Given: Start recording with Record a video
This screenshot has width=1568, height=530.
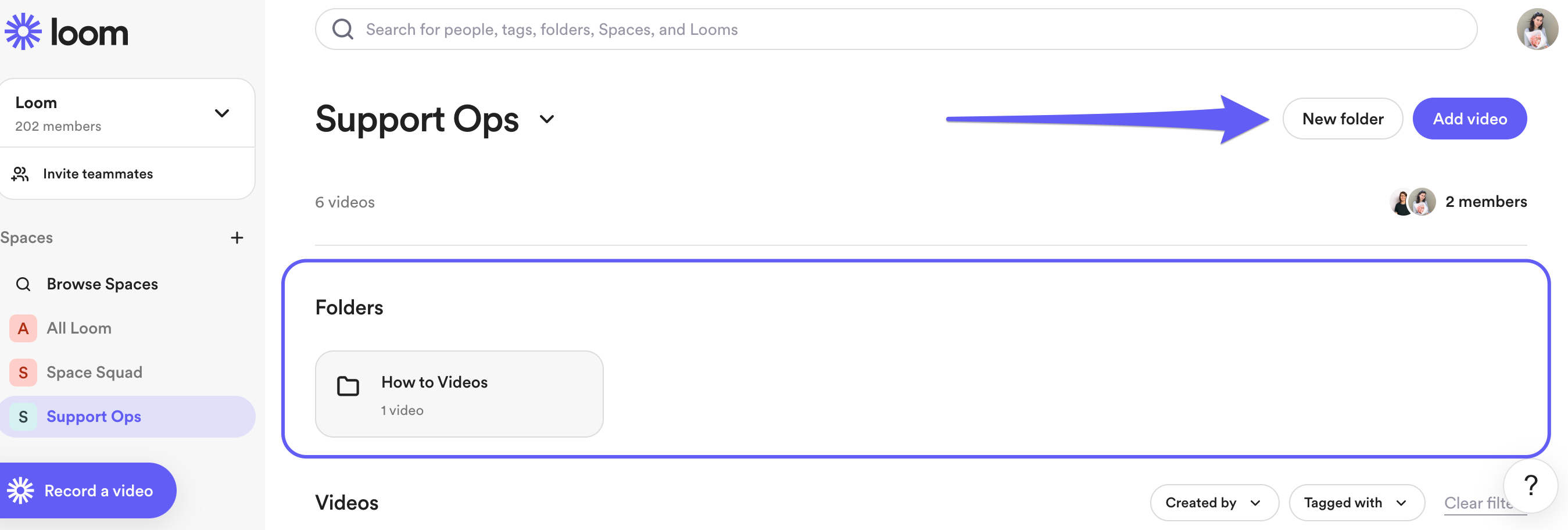Looking at the screenshot, I should point(88,490).
